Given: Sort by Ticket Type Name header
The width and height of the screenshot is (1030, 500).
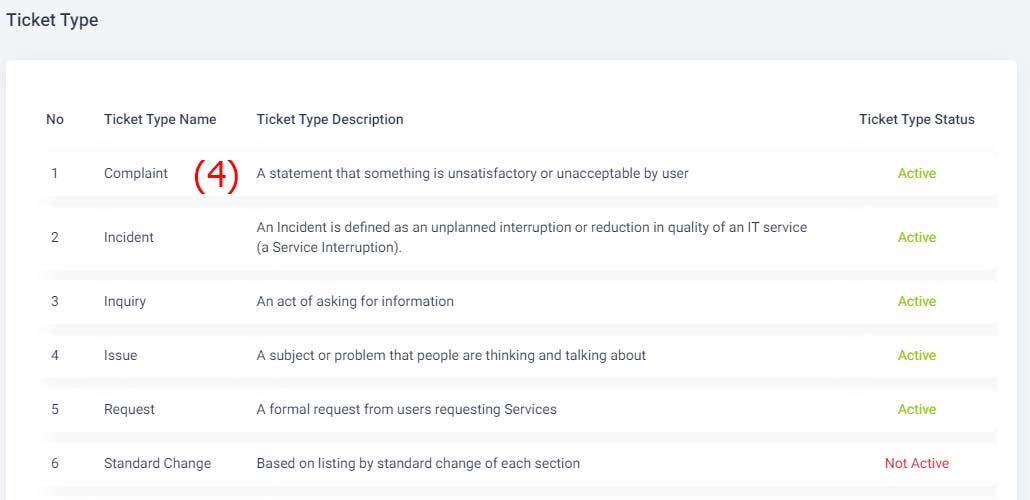Looking at the screenshot, I should coord(160,120).
